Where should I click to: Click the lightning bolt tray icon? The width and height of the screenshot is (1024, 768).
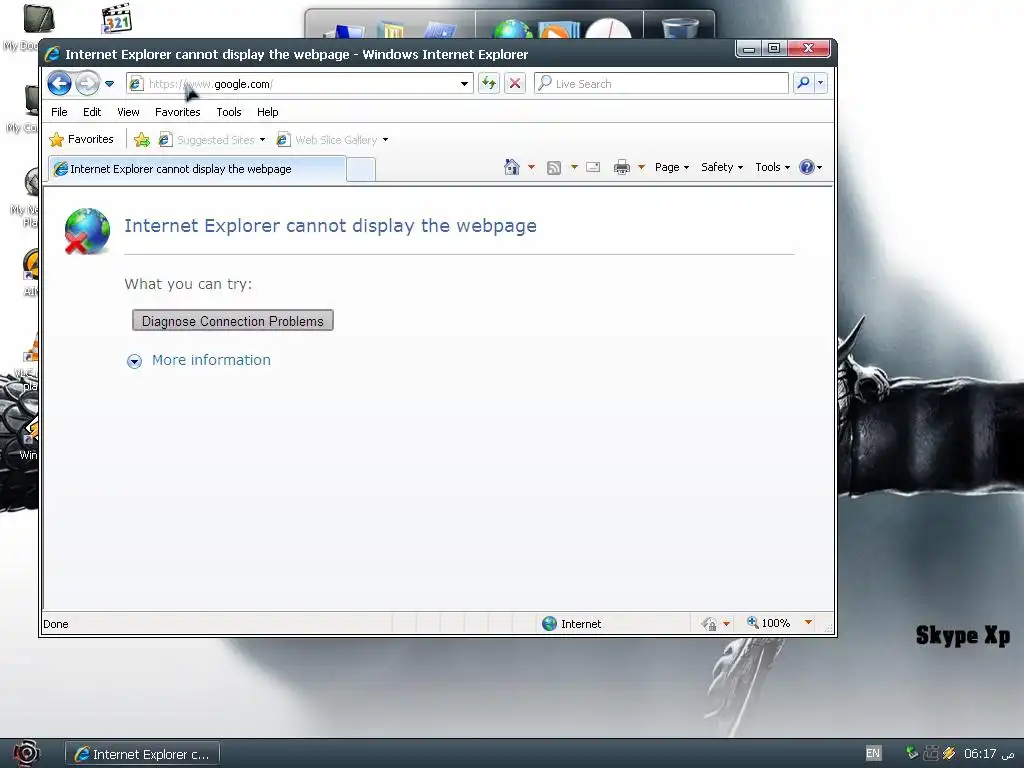point(949,753)
